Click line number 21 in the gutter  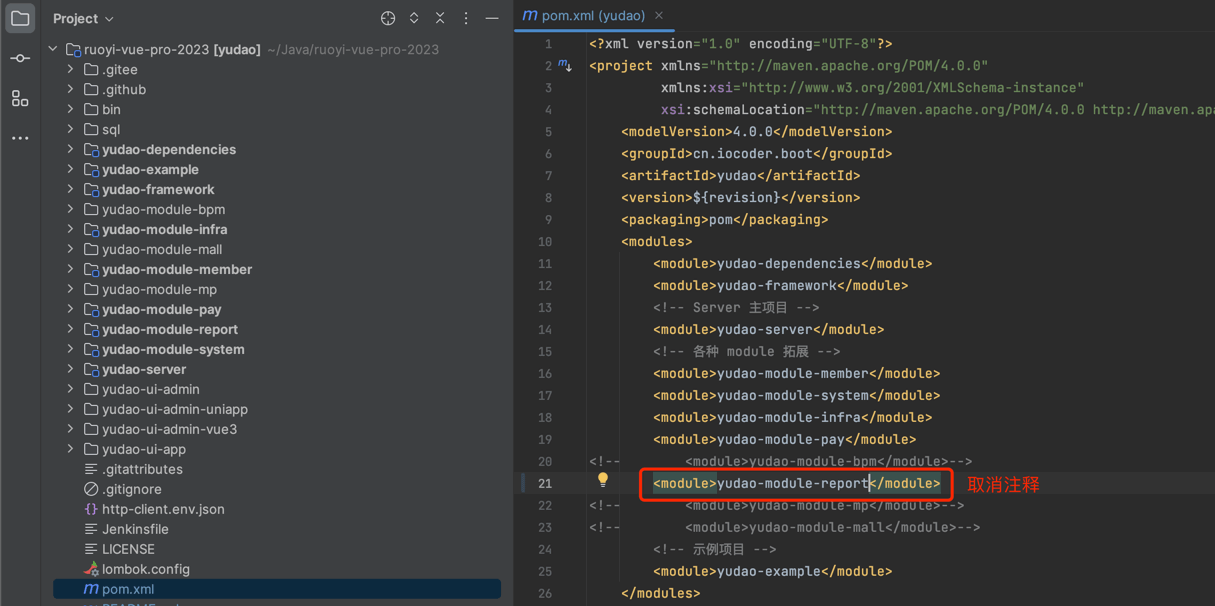click(545, 483)
